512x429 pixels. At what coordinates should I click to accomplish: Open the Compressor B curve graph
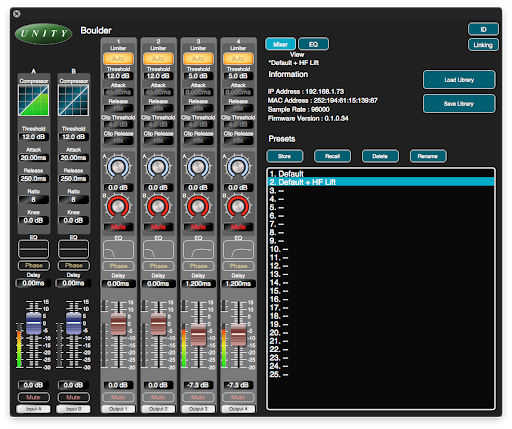74,100
